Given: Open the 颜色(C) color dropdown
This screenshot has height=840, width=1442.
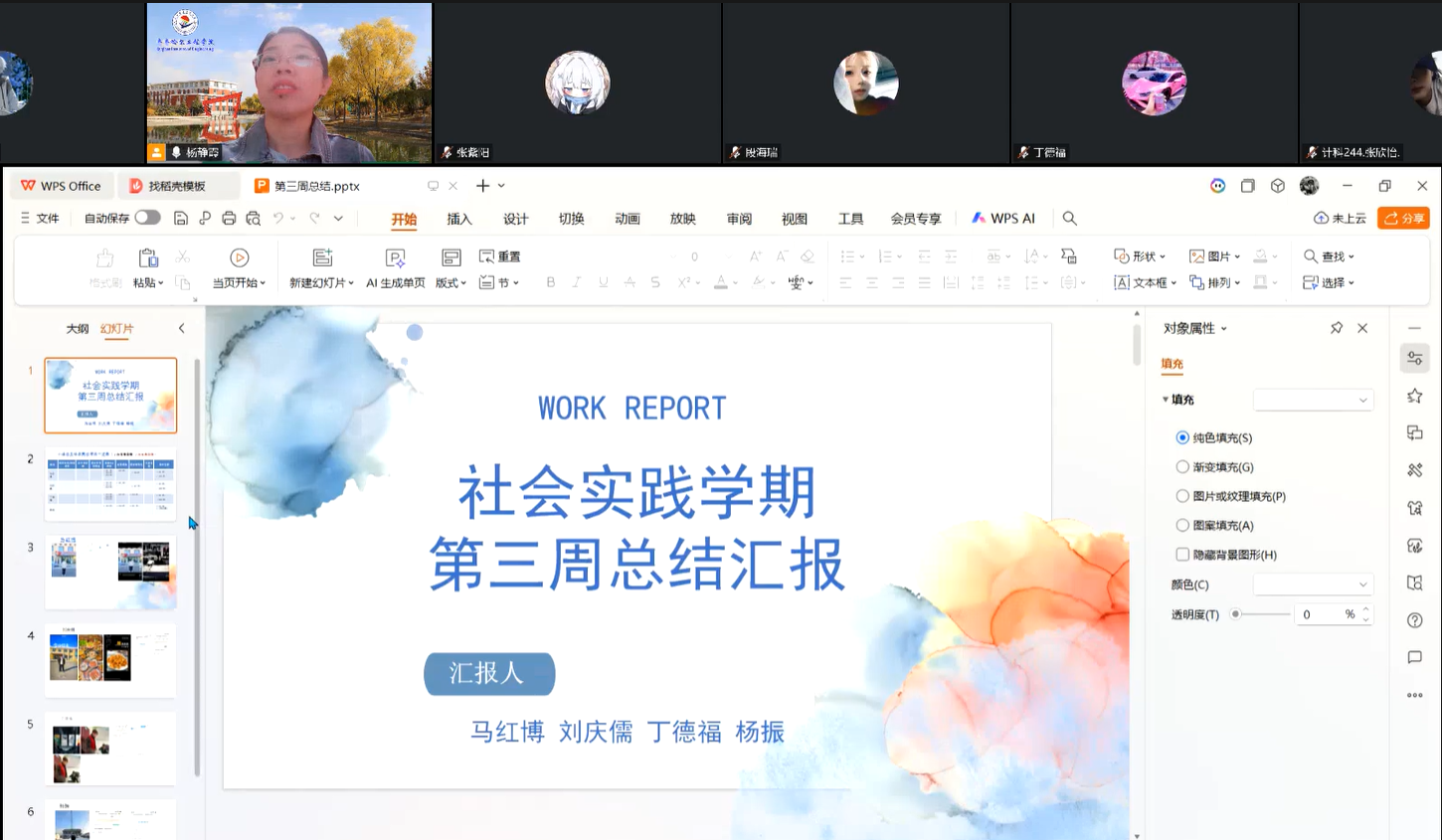Looking at the screenshot, I should coord(1313,585).
